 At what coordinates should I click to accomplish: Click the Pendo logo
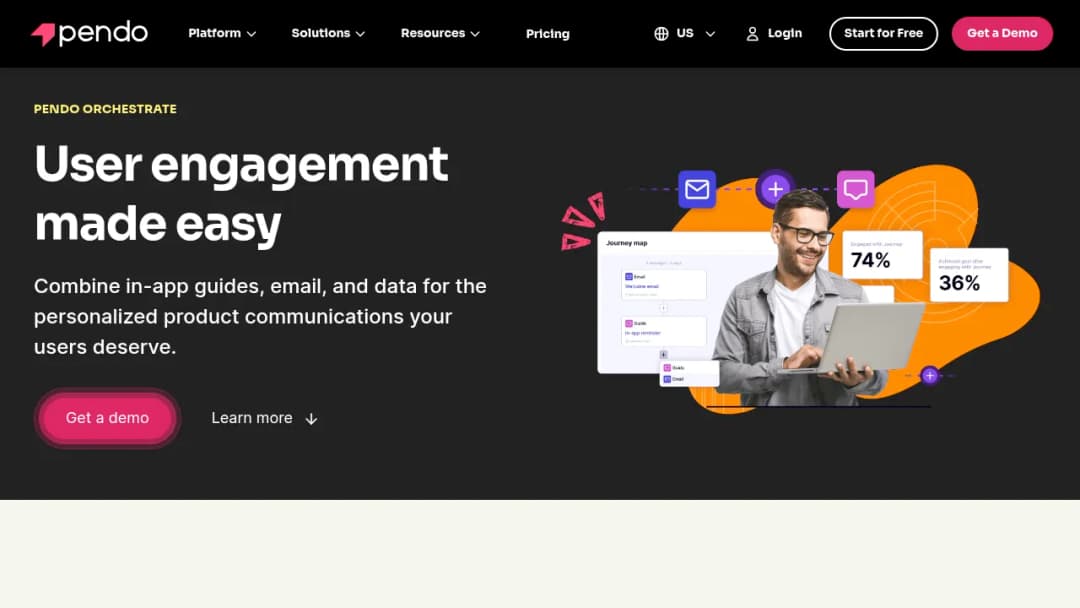[x=90, y=33]
